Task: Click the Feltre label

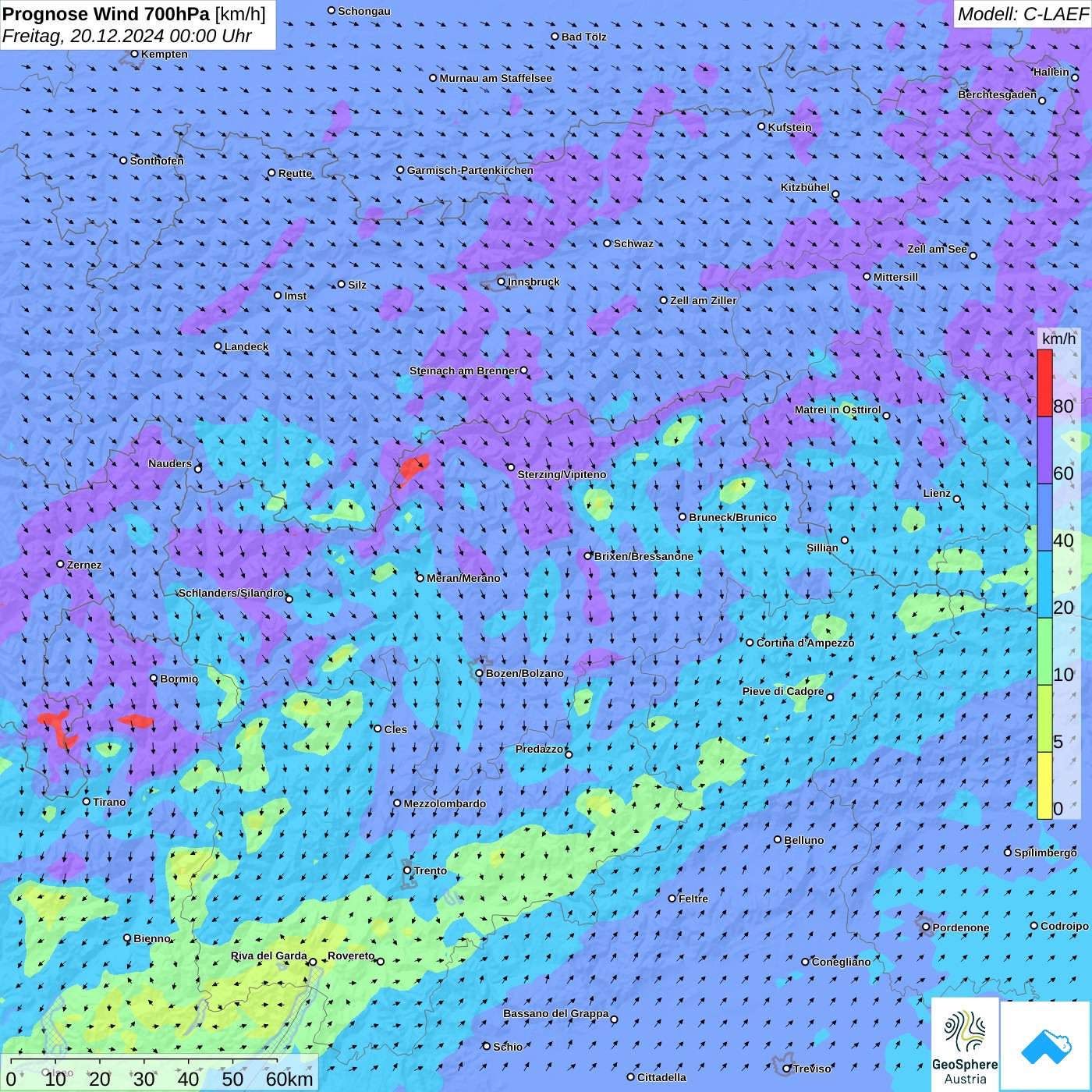Action: click(693, 899)
